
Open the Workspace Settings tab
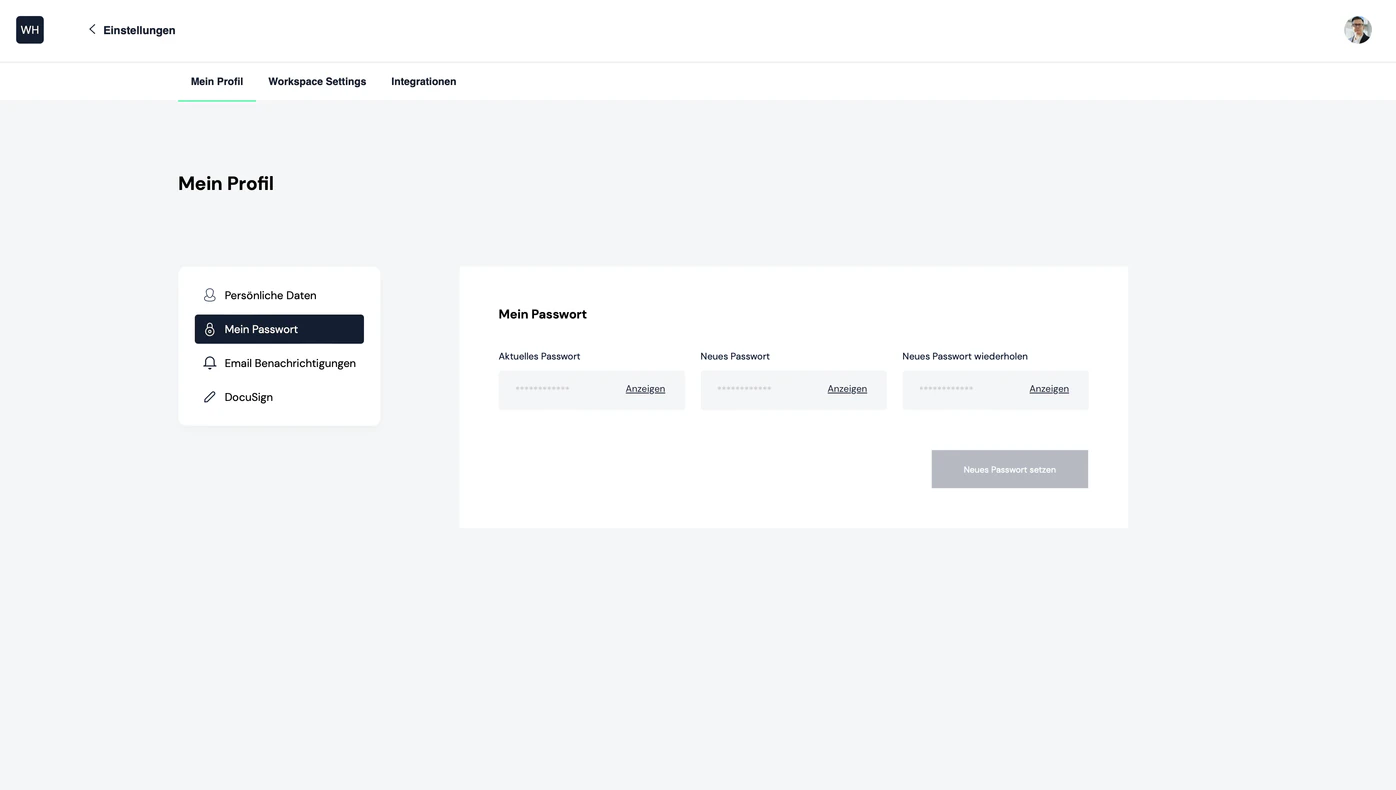(317, 81)
